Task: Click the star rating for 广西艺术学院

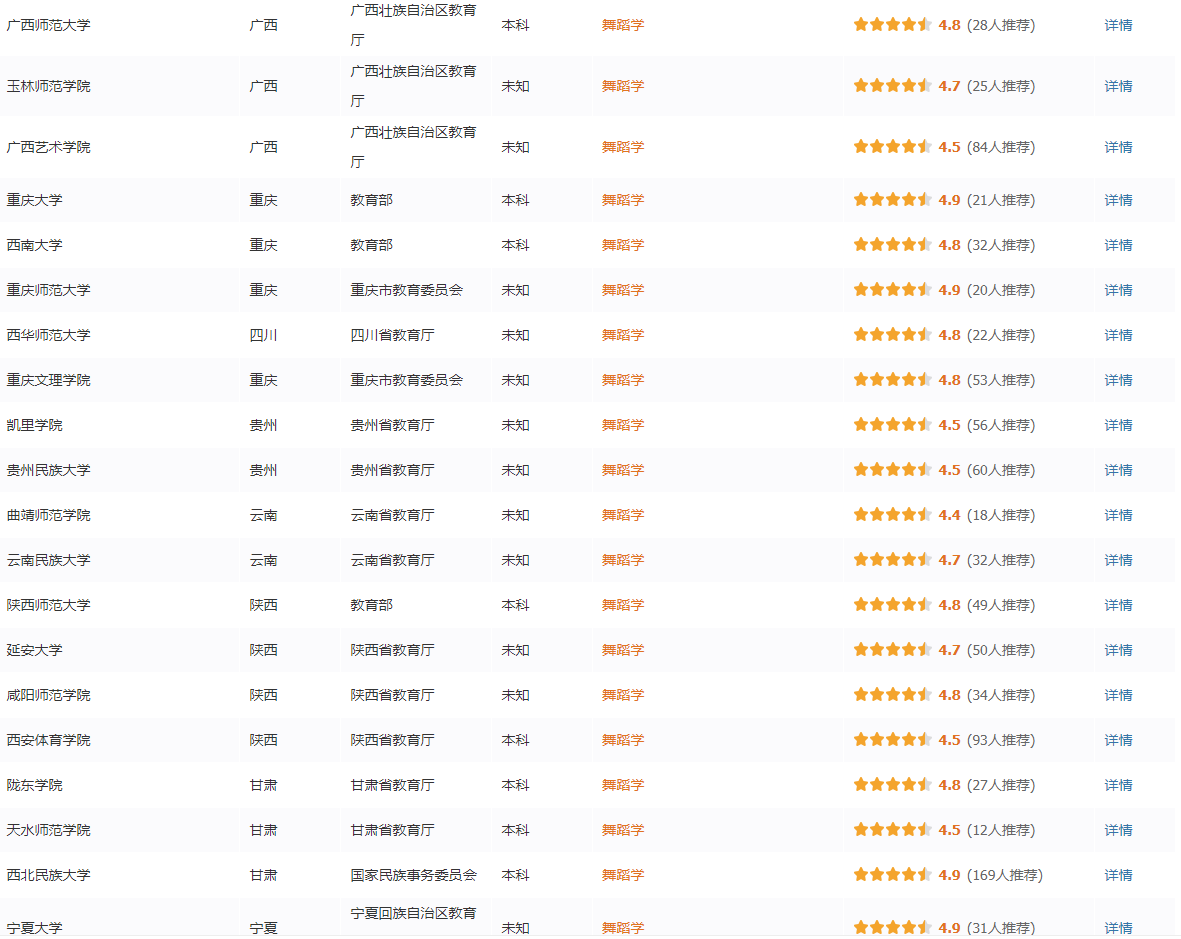Action: (893, 147)
